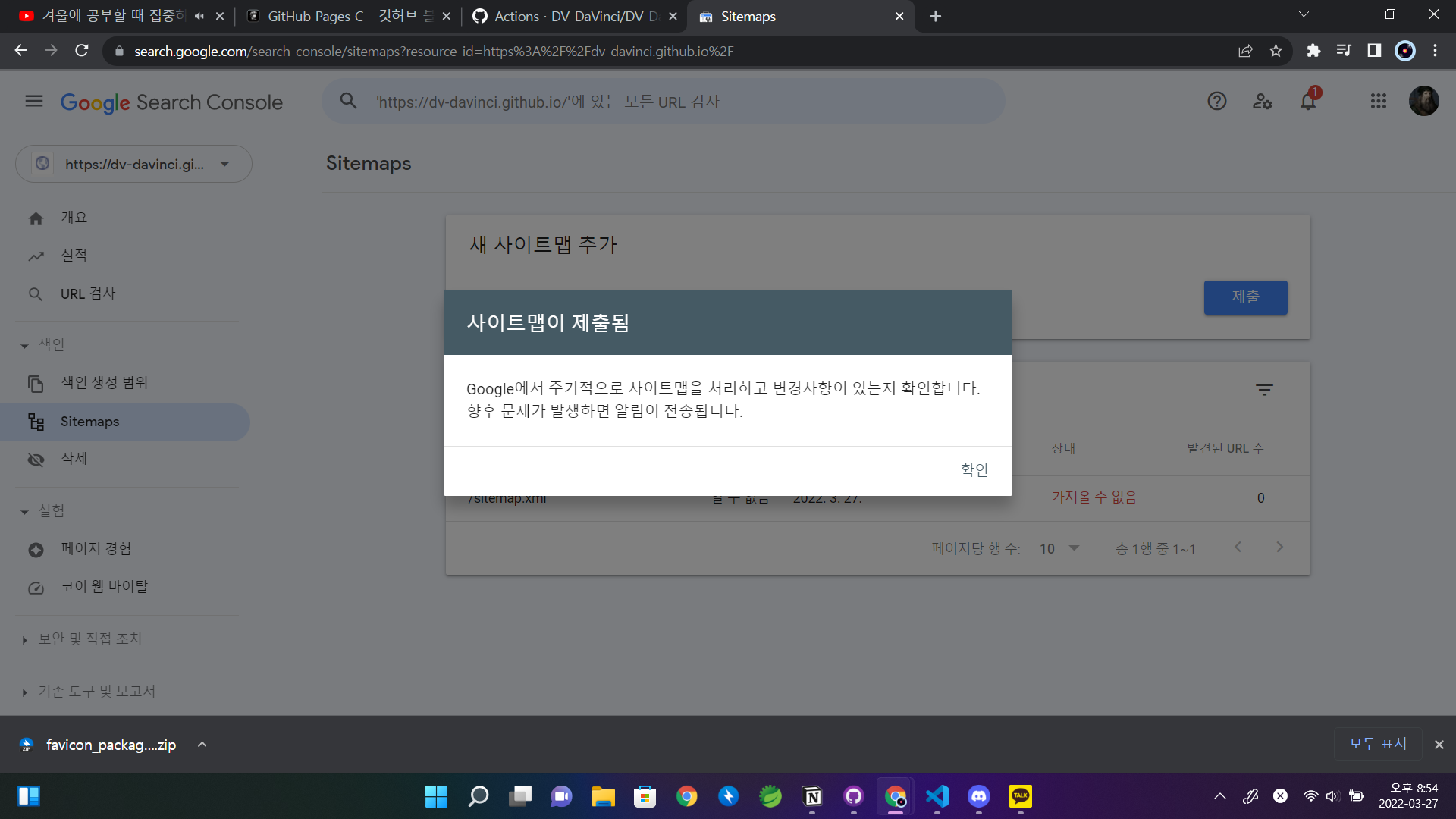Click 확인 to dismiss the dialog
1456x819 pixels.
[974, 469]
